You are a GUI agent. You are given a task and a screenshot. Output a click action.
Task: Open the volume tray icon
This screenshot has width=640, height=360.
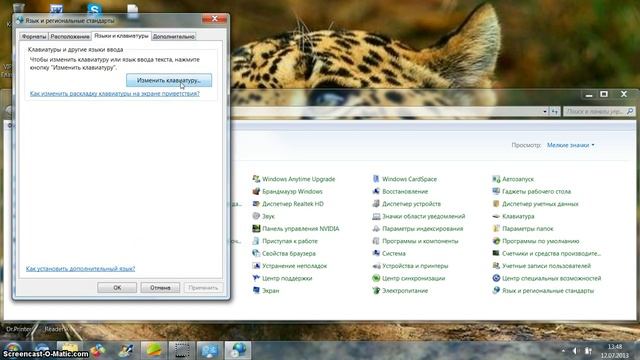coord(575,351)
